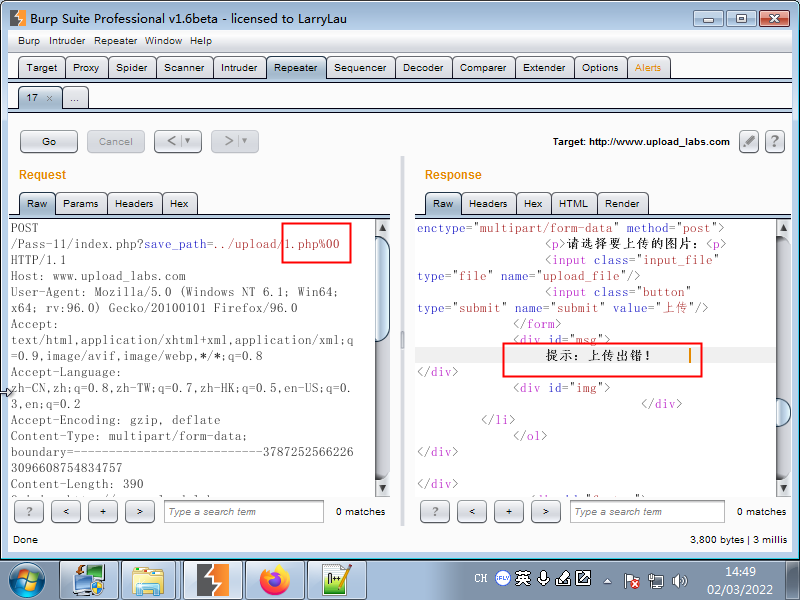800x600 pixels.
Task: Click the plus button in response search
Action: [x=509, y=511]
